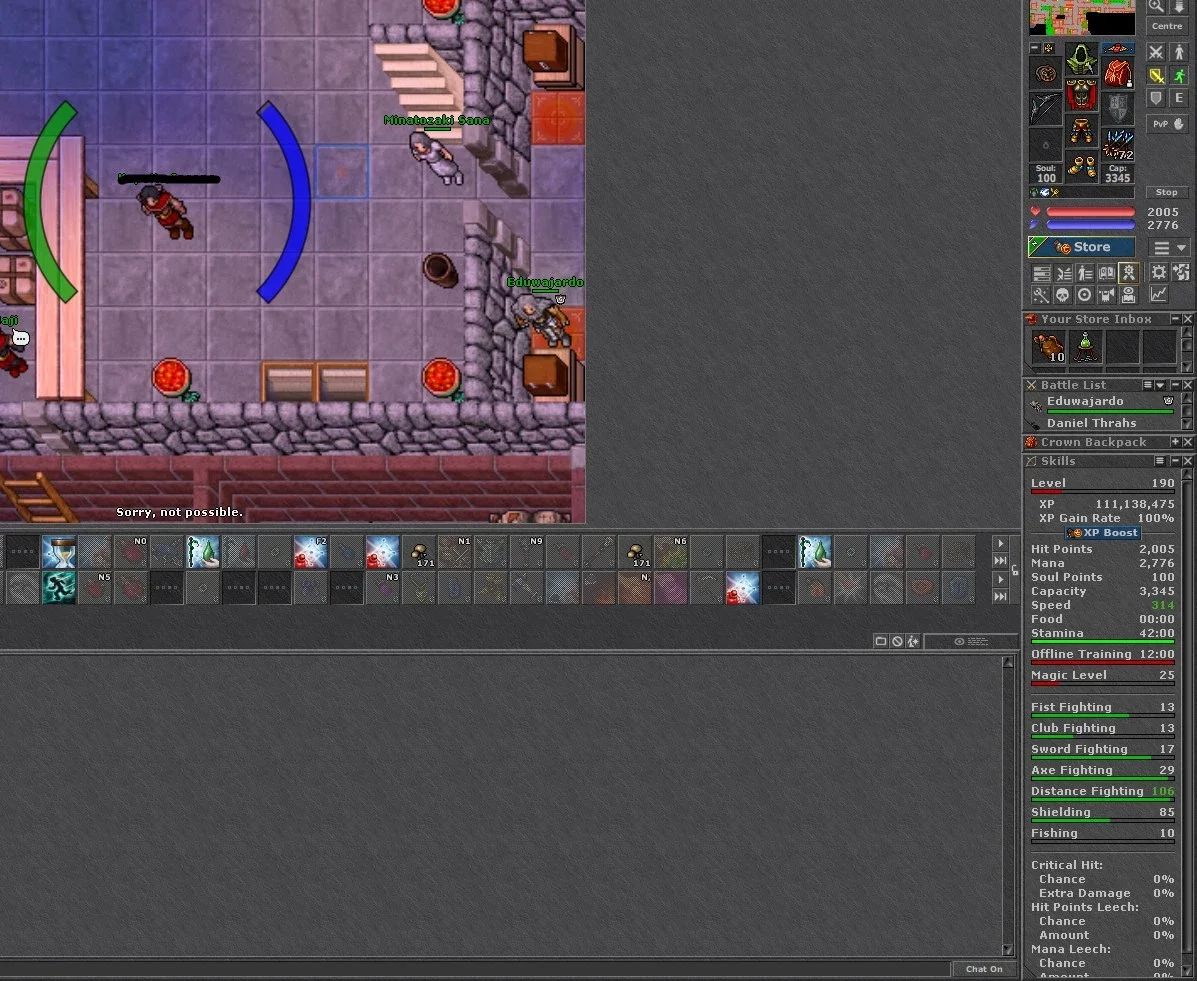Zoom the minimap with magnifier icon
Image resolution: width=1197 pixels, height=981 pixels.
[1157, 7]
